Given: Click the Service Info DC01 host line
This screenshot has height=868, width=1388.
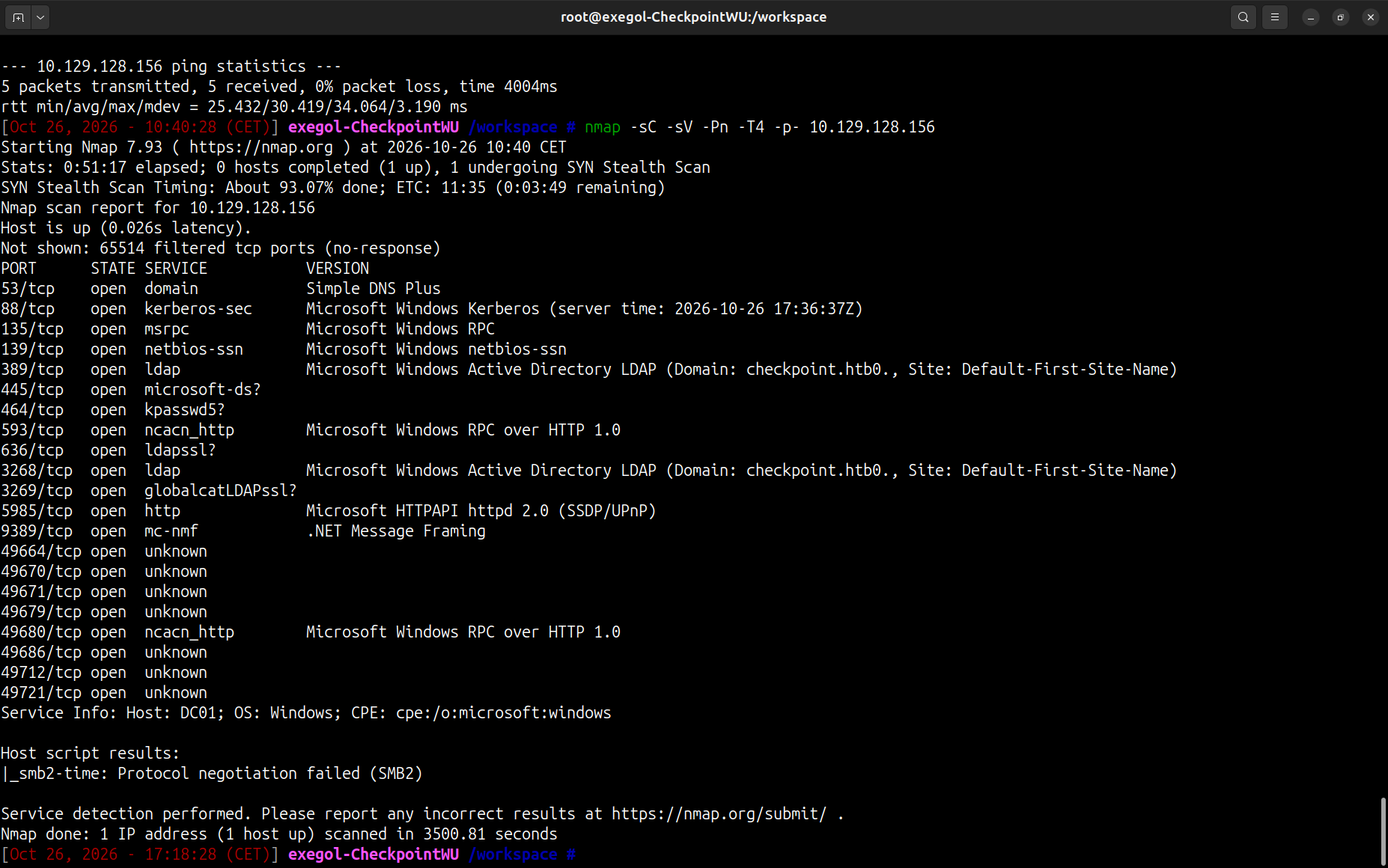Looking at the screenshot, I should point(306,713).
